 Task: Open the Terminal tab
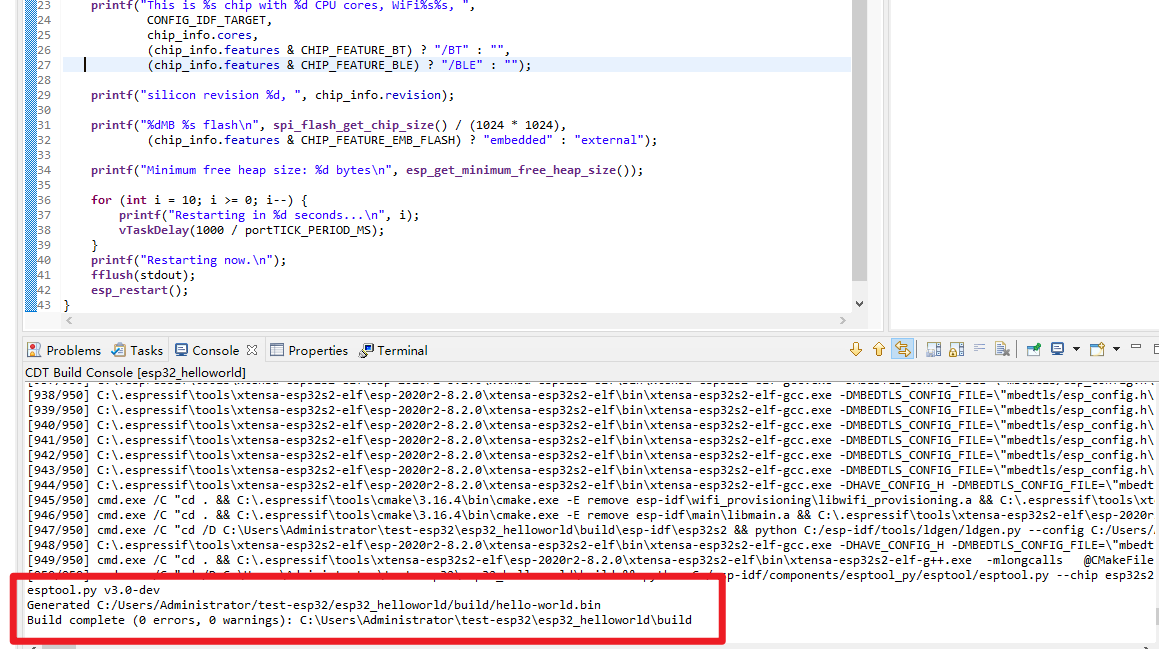(398, 350)
